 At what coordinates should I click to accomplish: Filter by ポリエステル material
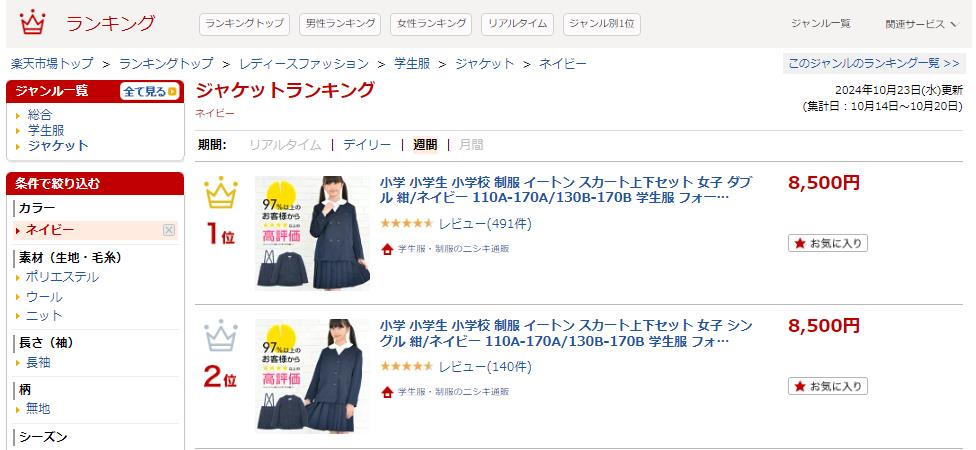(62, 277)
